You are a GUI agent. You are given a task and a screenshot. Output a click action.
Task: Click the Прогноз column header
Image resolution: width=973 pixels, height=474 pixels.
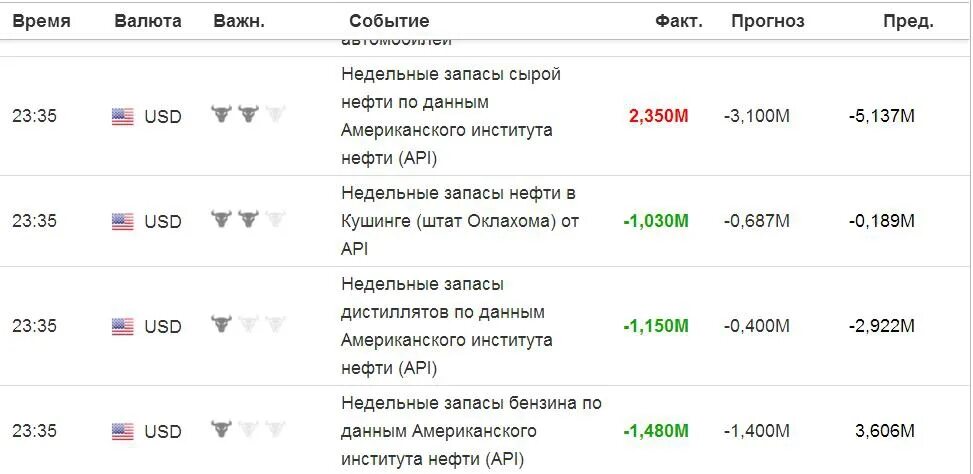point(768,21)
